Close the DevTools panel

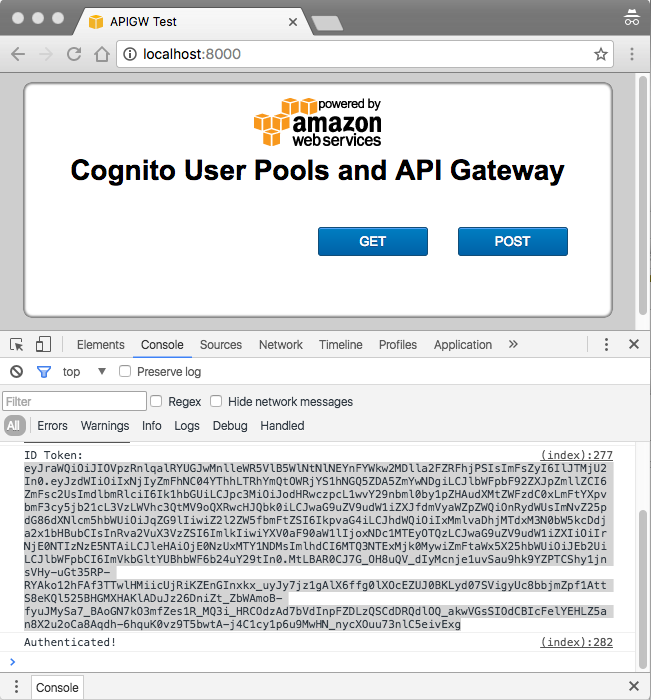pos(634,344)
